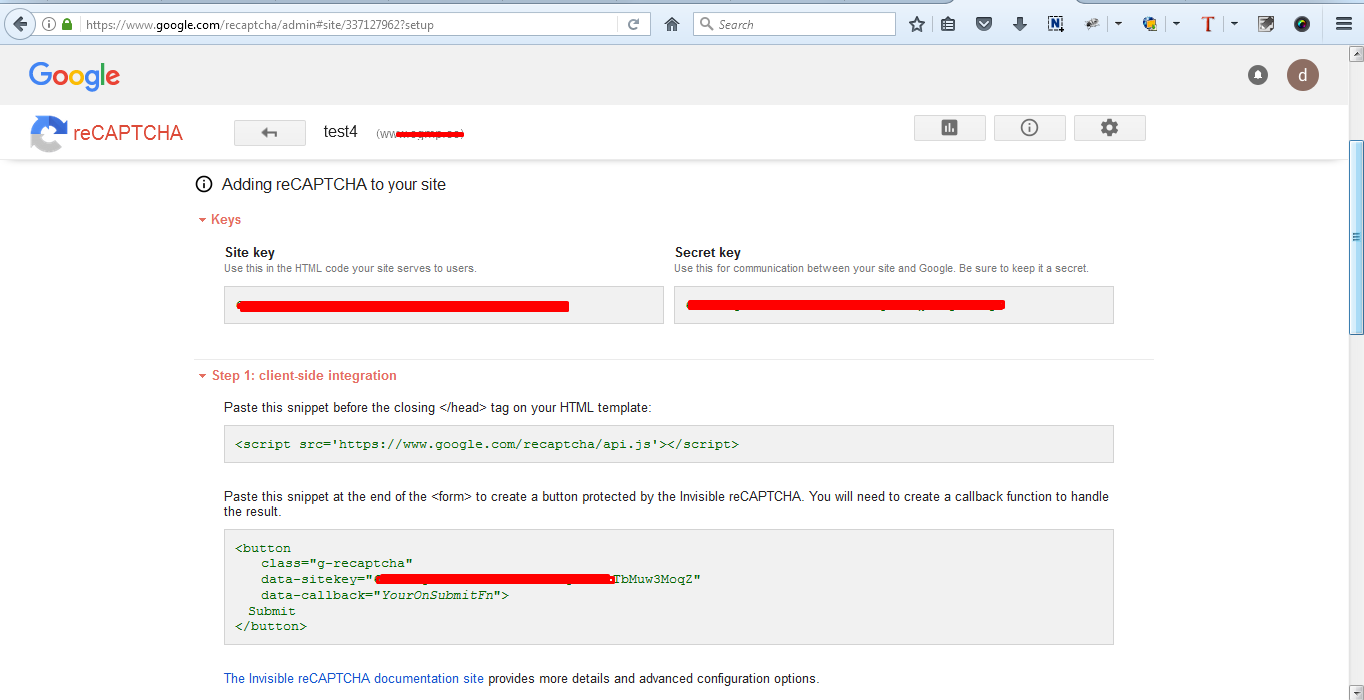The height and width of the screenshot is (700, 1364).
Task: Open the Invisible reCAPTCHA documentation site link
Action: [x=353, y=678]
